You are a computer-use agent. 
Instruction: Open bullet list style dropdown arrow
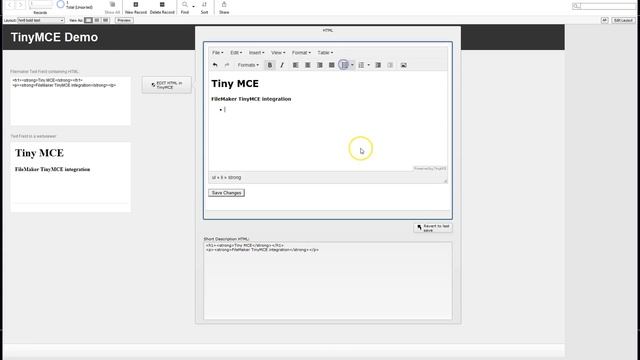(352, 65)
